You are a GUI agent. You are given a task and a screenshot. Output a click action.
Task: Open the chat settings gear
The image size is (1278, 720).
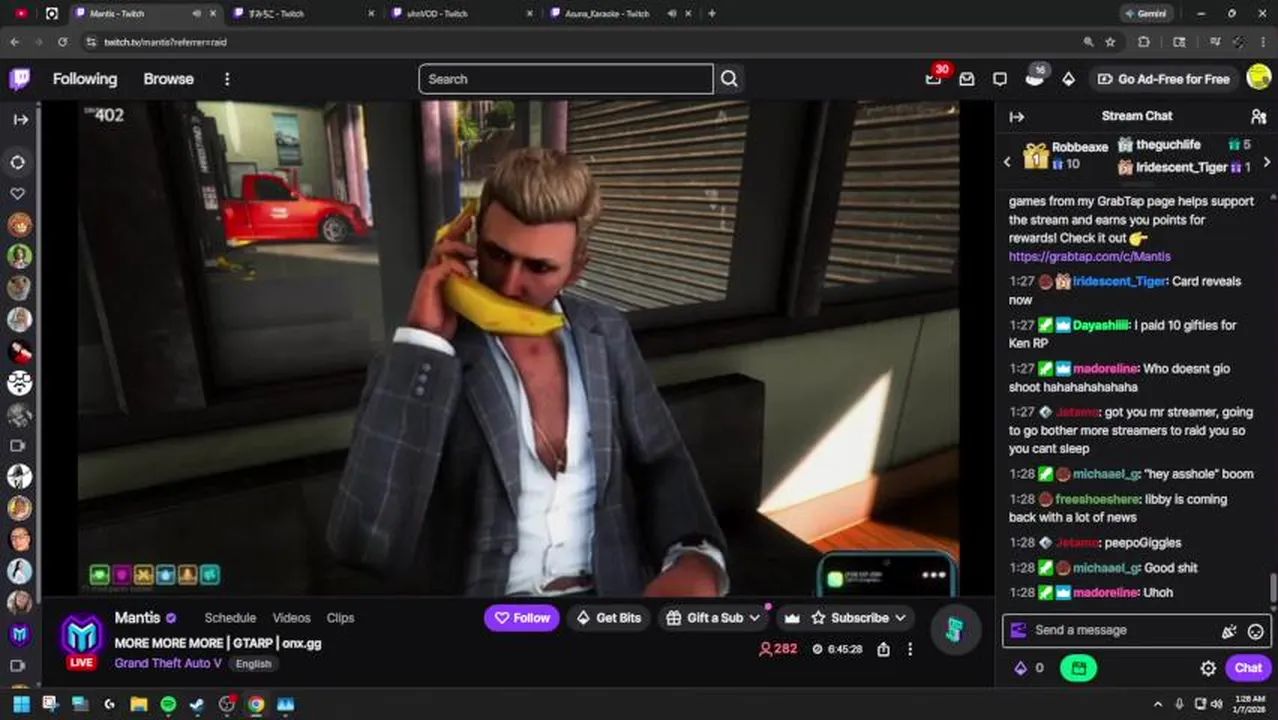1208,668
